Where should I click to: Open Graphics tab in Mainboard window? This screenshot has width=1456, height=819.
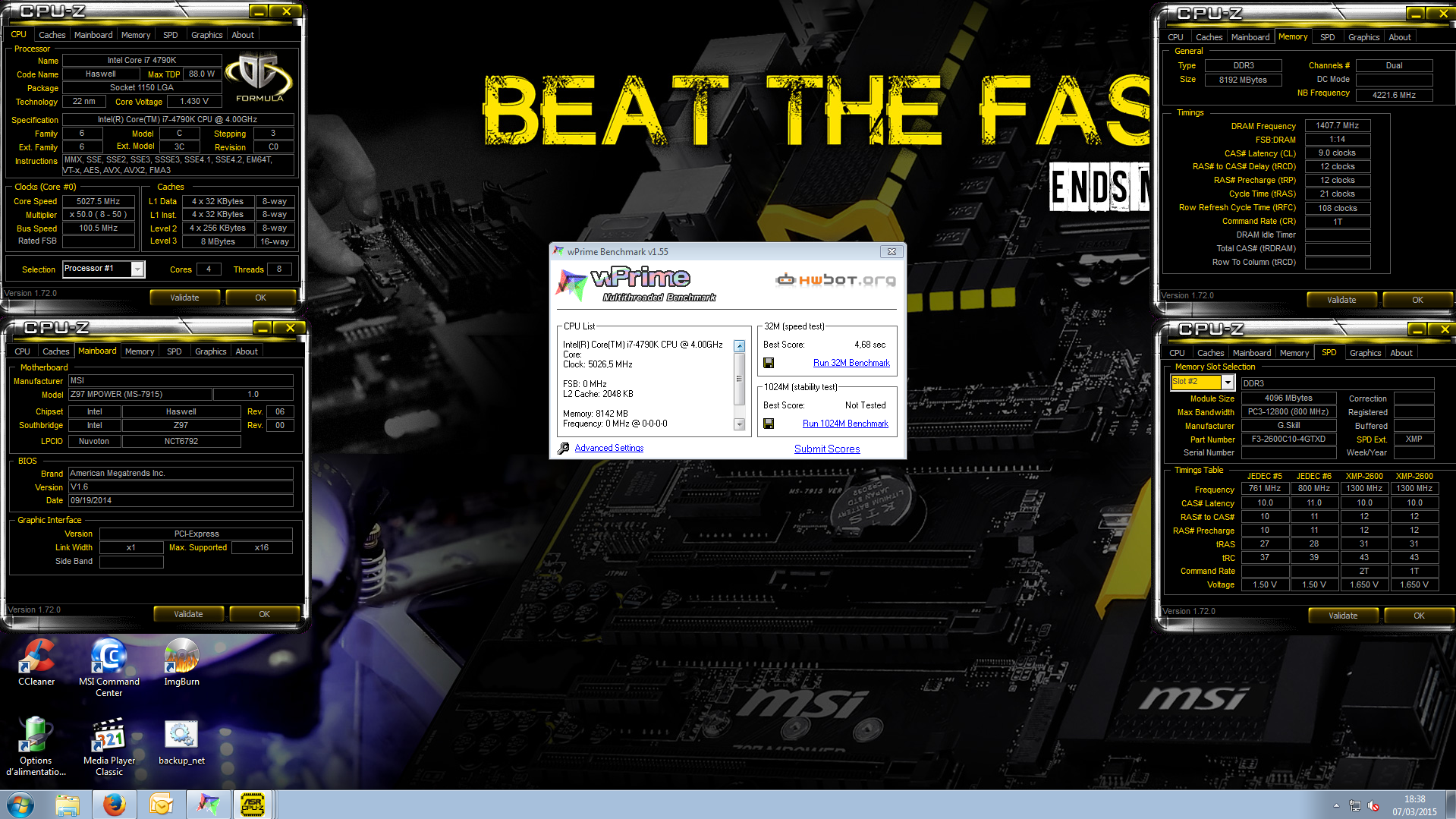point(210,351)
